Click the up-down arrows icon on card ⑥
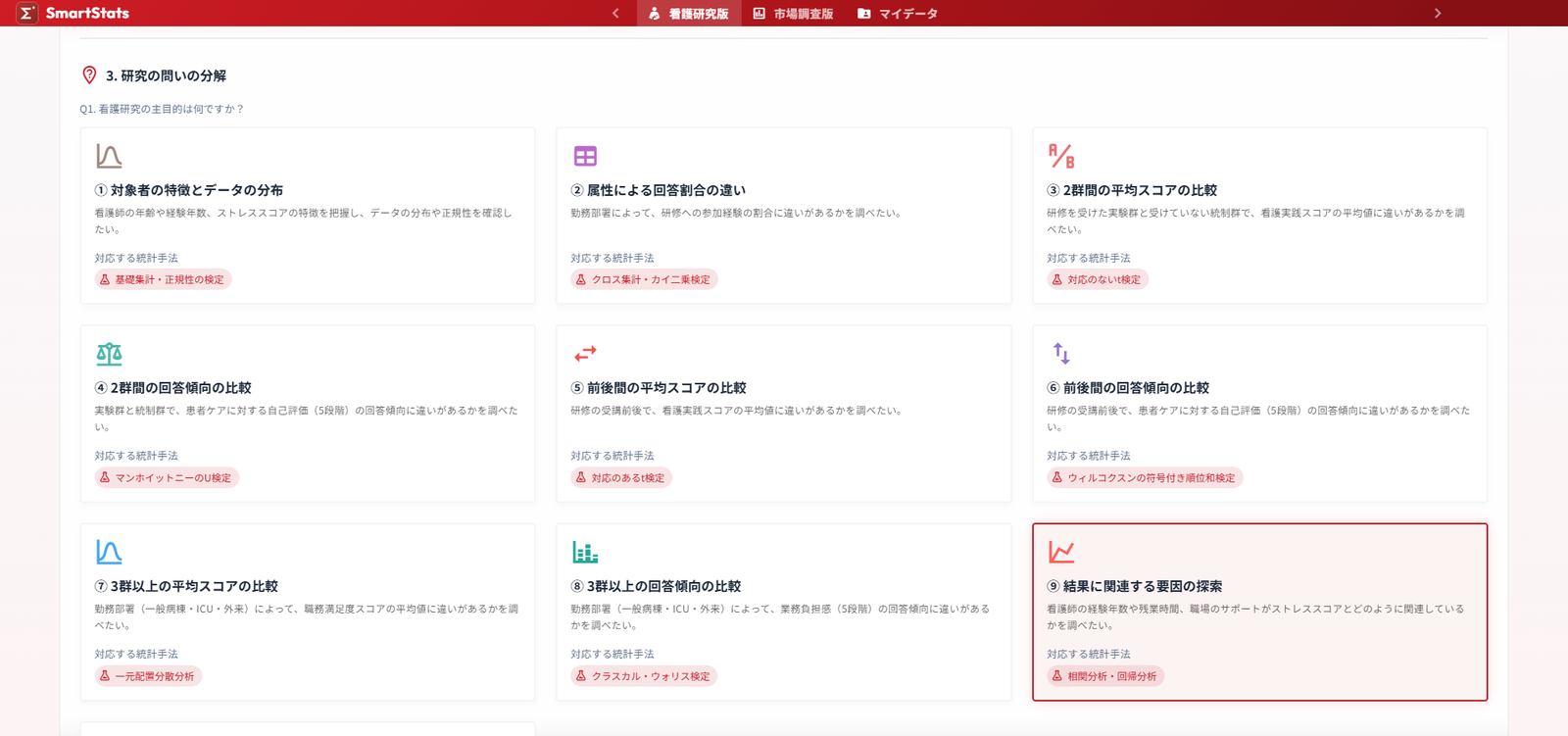The width and height of the screenshot is (1568, 736). (x=1061, y=353)
